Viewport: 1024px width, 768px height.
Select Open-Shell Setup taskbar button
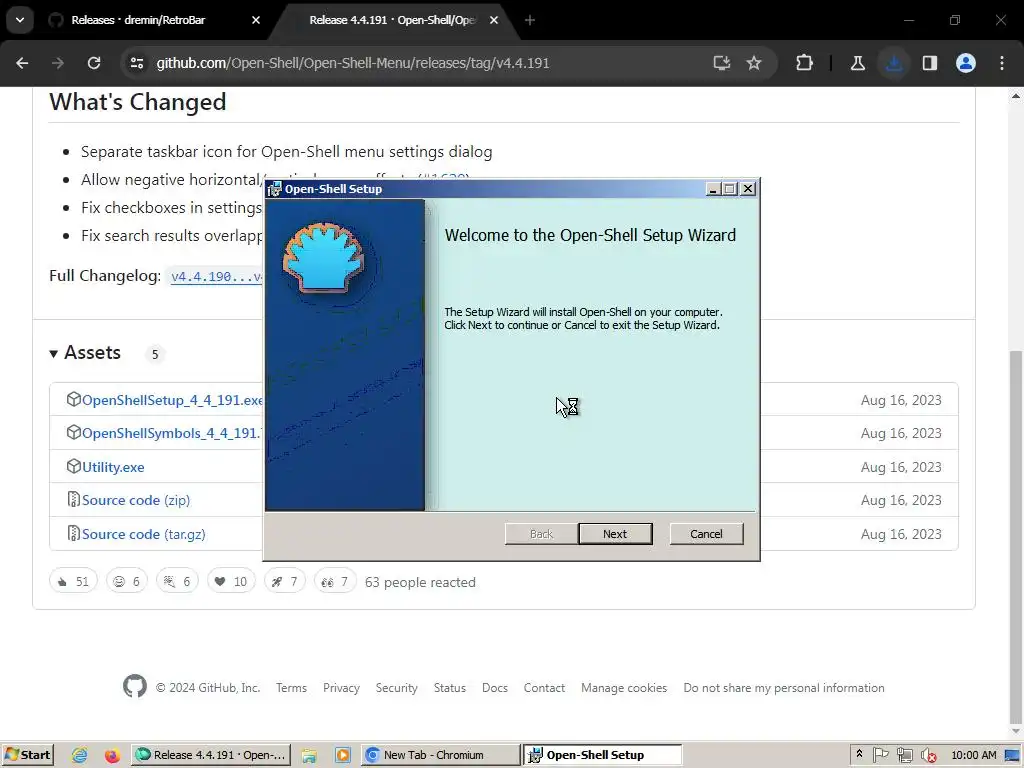(602, 755)
